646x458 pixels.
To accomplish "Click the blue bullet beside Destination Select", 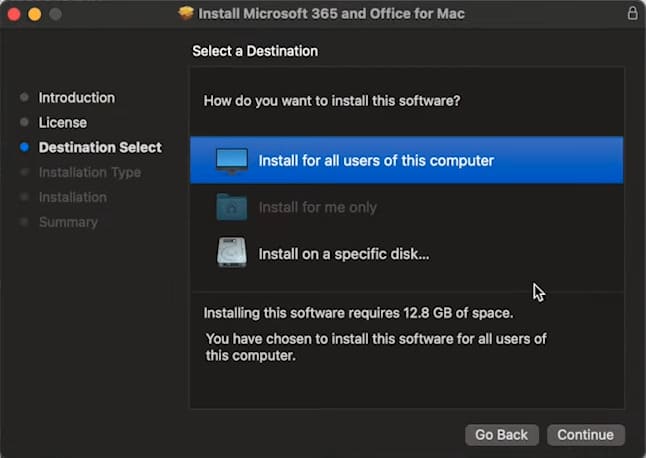I will [x=24, y=148].
